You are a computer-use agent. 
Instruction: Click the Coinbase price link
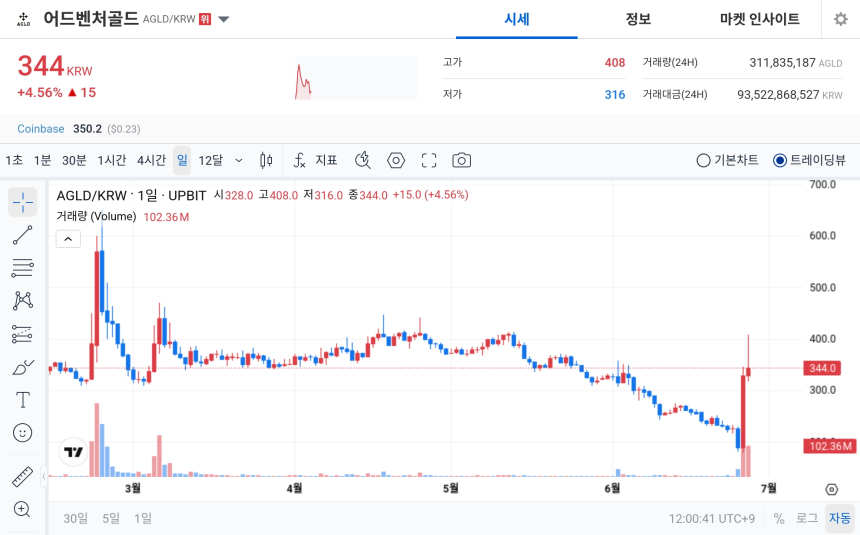[x=41, y=129]
